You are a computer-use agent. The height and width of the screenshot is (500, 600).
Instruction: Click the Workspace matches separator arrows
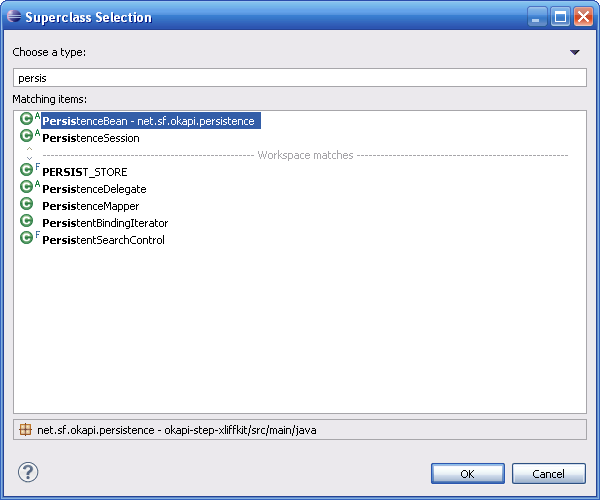click(29, 153)
